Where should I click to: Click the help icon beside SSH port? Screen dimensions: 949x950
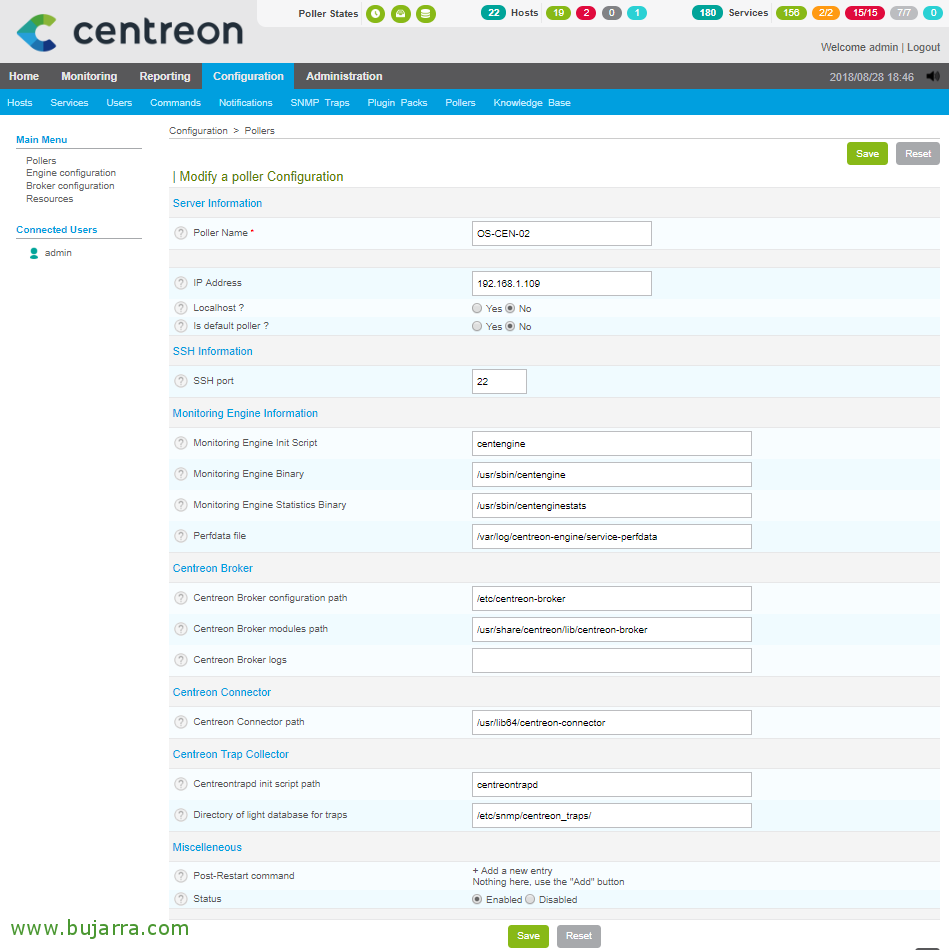[x=181, y=381]
